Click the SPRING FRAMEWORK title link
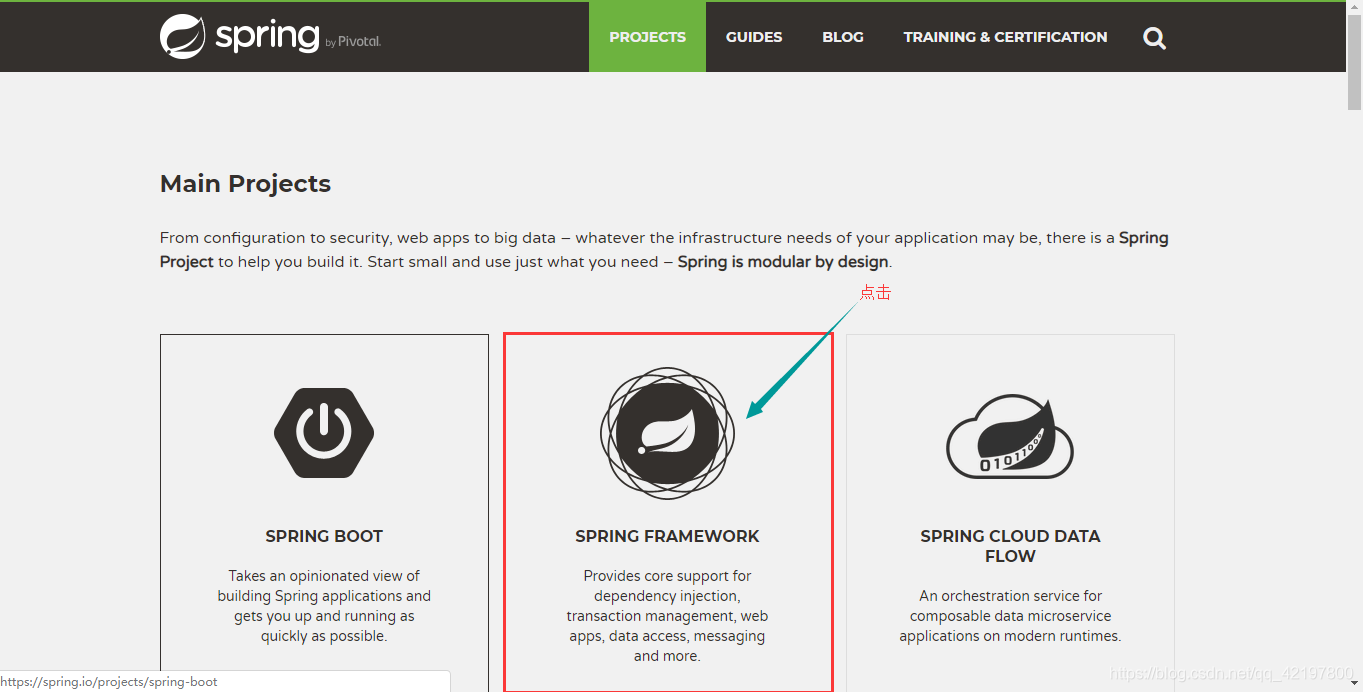Screen dimensions: 1363x692 tap(667, 536)
